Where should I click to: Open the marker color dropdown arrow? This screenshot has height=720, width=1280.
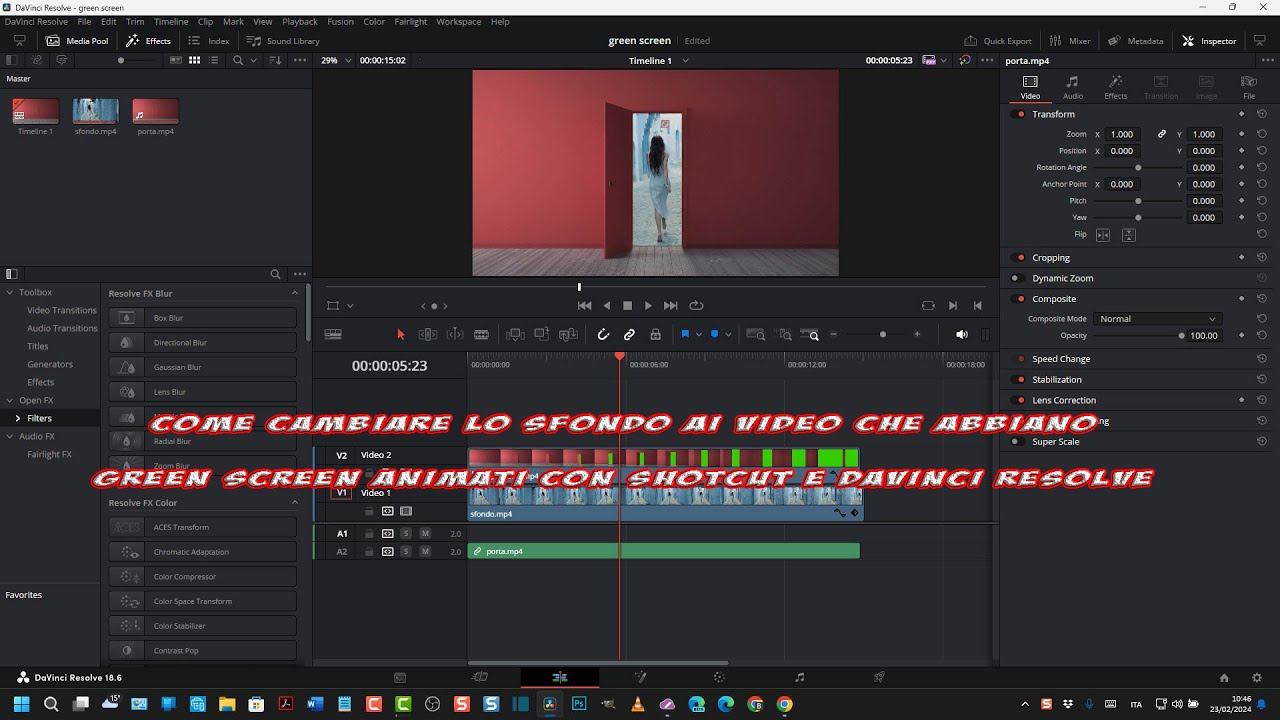click(x=728, y=335)
